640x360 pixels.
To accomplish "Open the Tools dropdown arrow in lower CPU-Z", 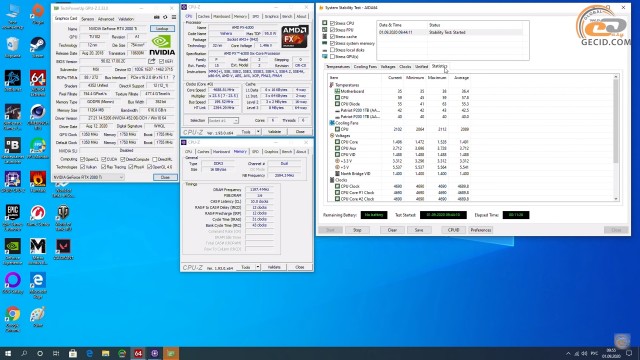I will [258, 267].
